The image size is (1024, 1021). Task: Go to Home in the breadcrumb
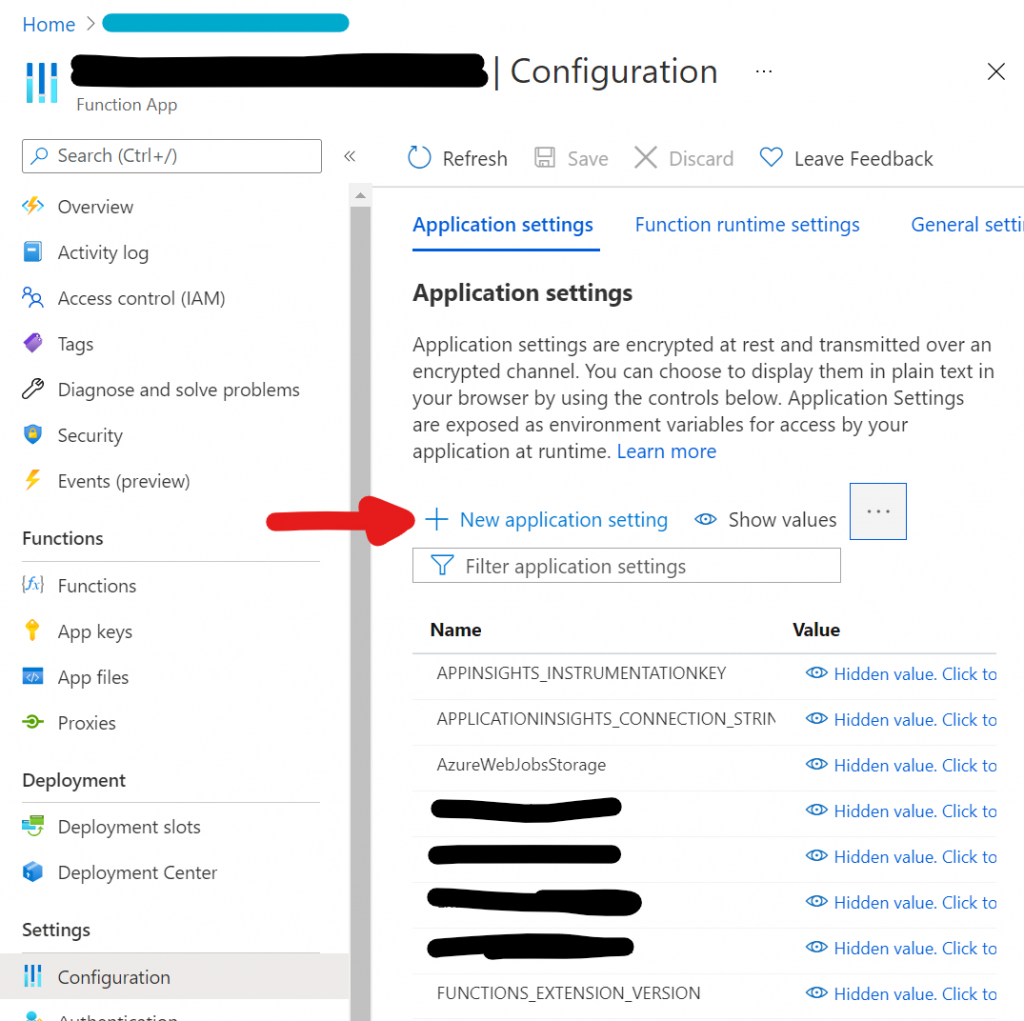pyautogui.click(x=49, y=24)
